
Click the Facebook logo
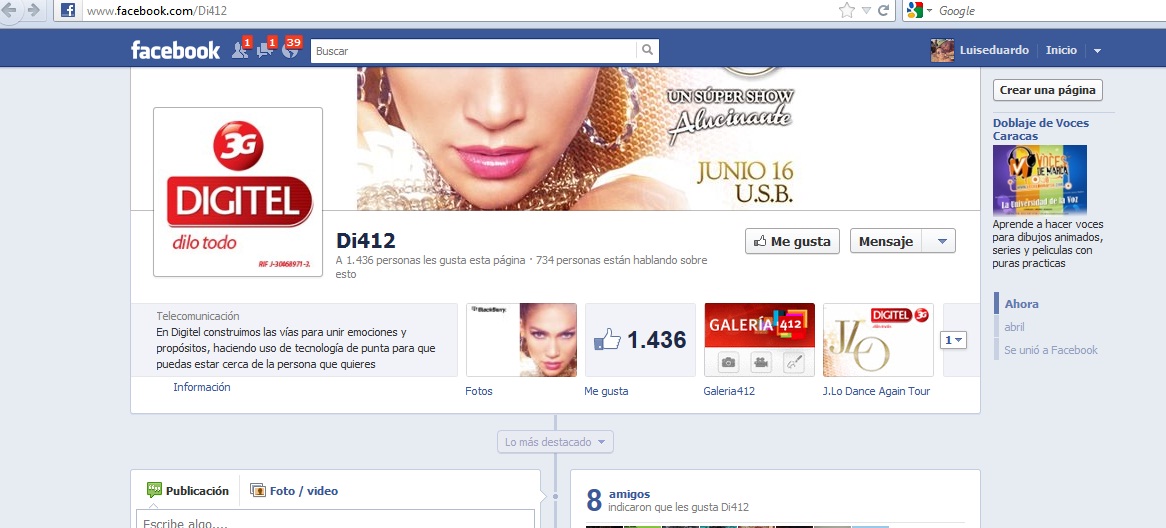point(175,50)
